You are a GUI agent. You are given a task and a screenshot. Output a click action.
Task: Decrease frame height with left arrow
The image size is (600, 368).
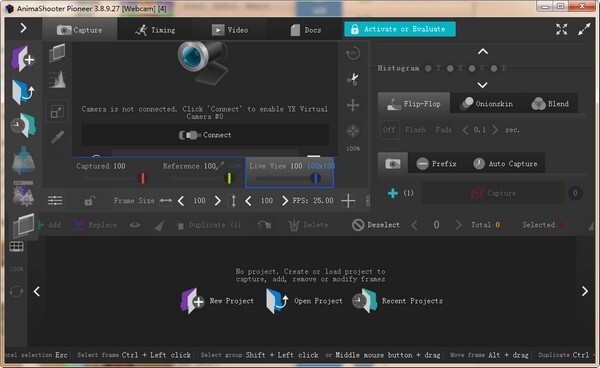[x=248, y=200]
